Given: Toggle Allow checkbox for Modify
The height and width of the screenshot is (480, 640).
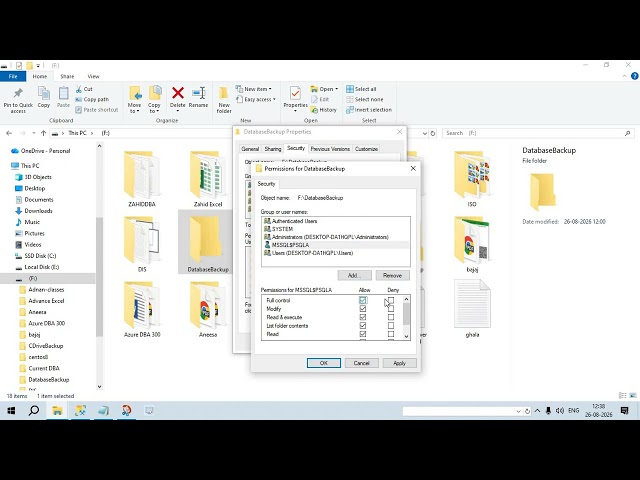Looking at the screenshot, I should coord(362,309).
